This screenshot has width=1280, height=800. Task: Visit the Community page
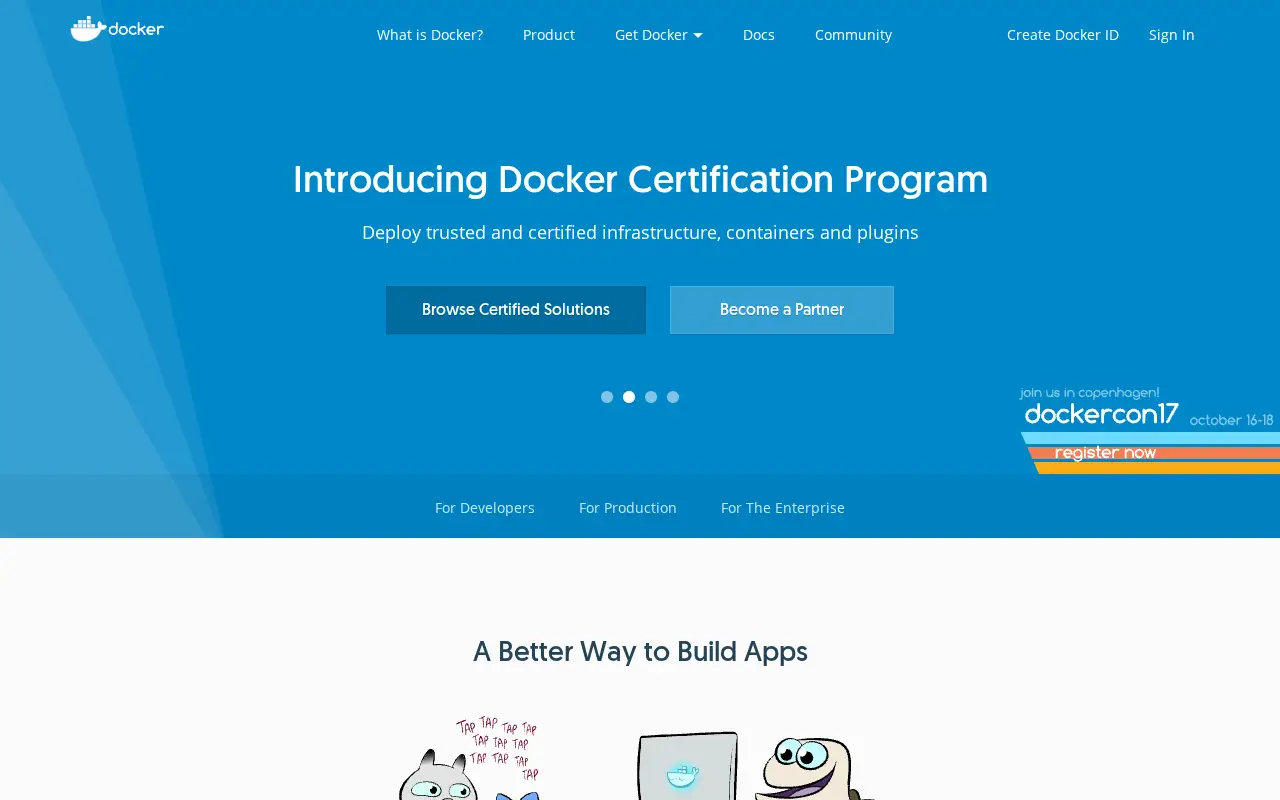(x=853, y=35)
